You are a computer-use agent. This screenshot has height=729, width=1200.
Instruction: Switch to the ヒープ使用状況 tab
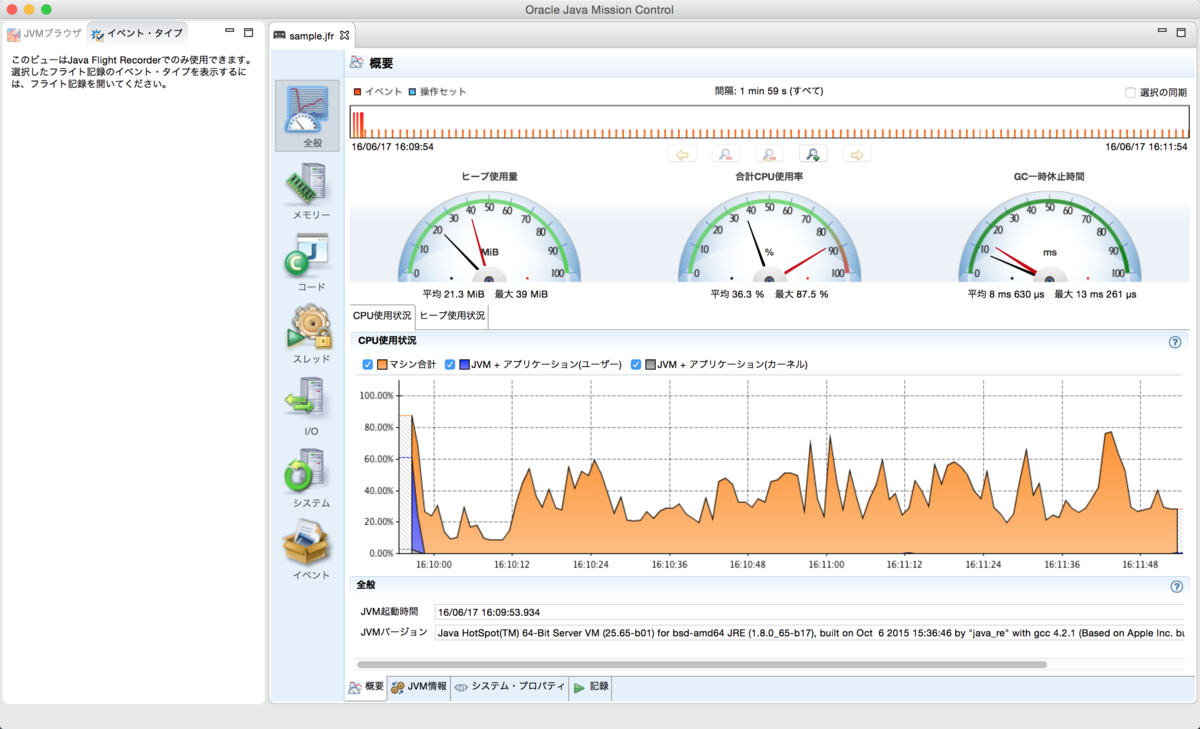click(452, 316)
